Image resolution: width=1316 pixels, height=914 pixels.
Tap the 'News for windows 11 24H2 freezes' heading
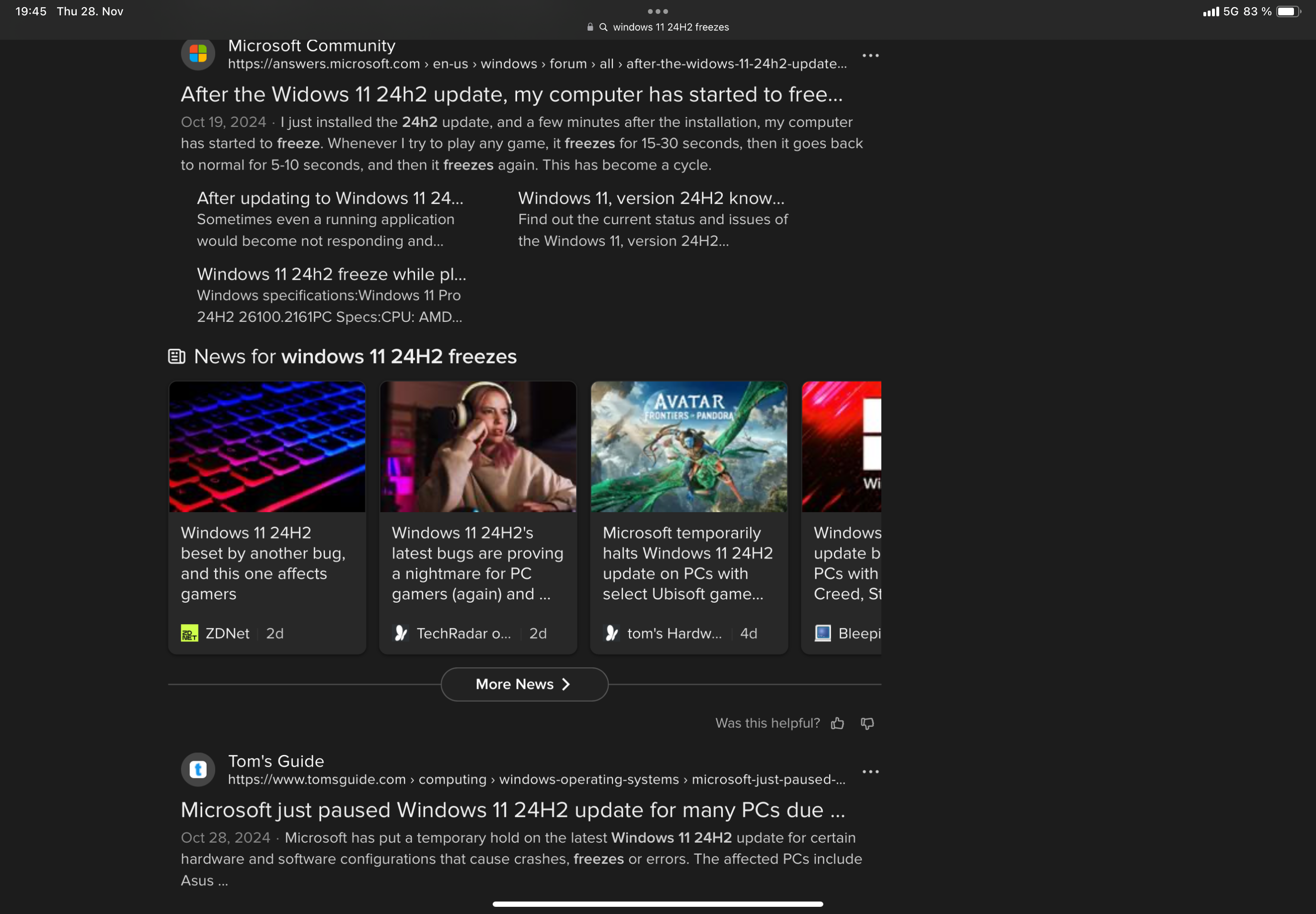tap(355, 357)
